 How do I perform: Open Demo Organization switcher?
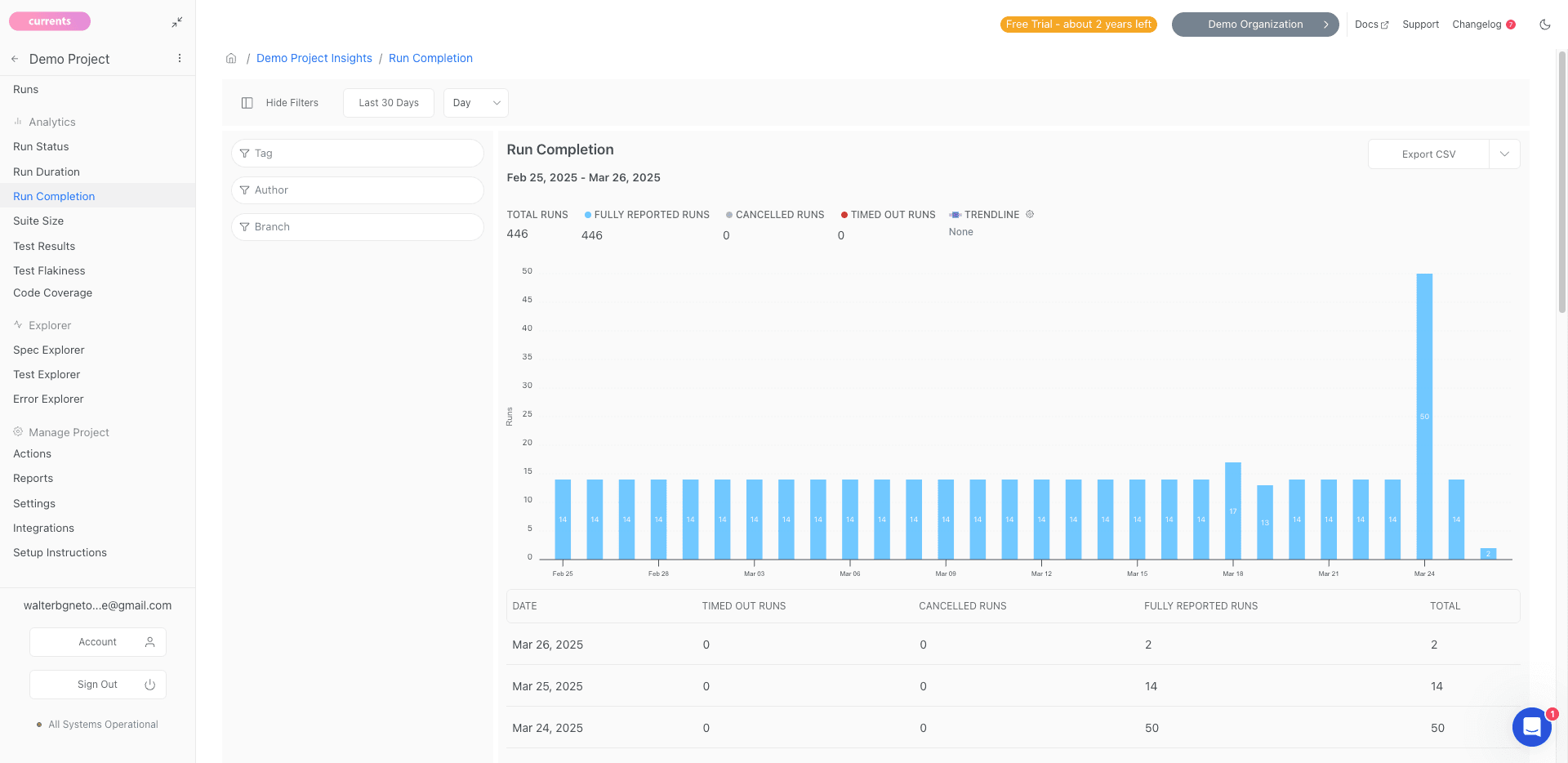(1255, 25)
